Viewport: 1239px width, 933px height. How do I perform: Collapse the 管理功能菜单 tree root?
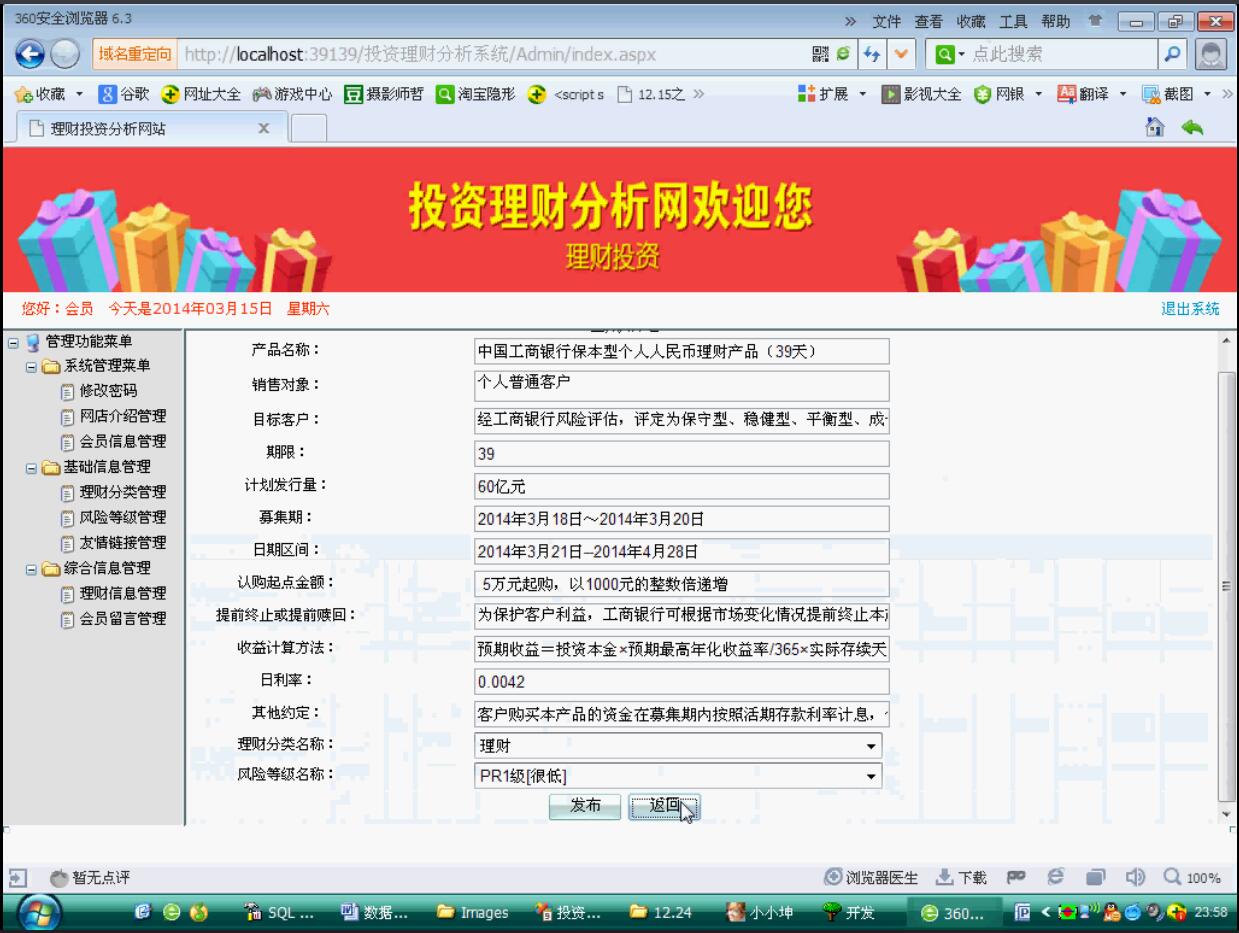tap(12, 342)
